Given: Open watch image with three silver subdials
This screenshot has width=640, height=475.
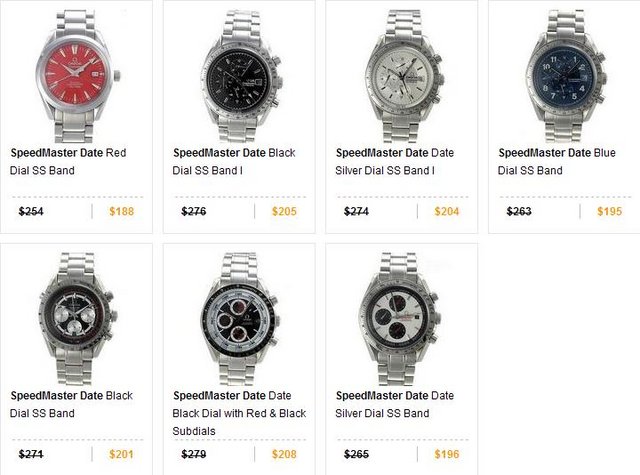Looking at the screenshot, I should (78, 318).
